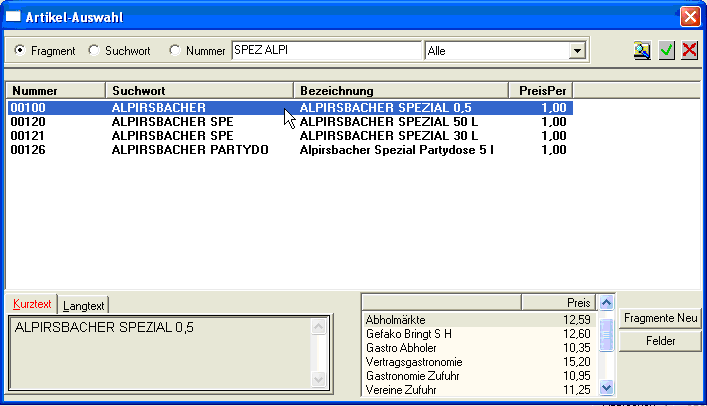Select the Fragment radio button

pyautogui.click(x=19, y=50)
